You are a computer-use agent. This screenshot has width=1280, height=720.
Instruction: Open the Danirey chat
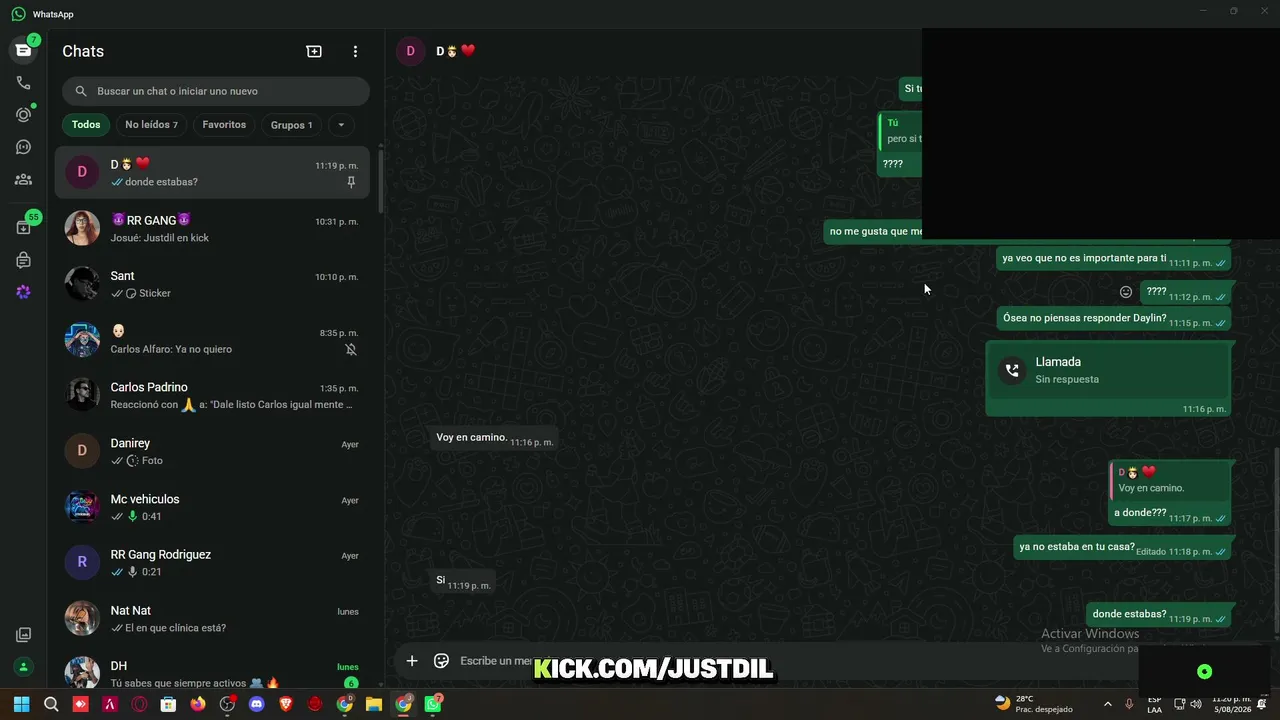point(212,451)
